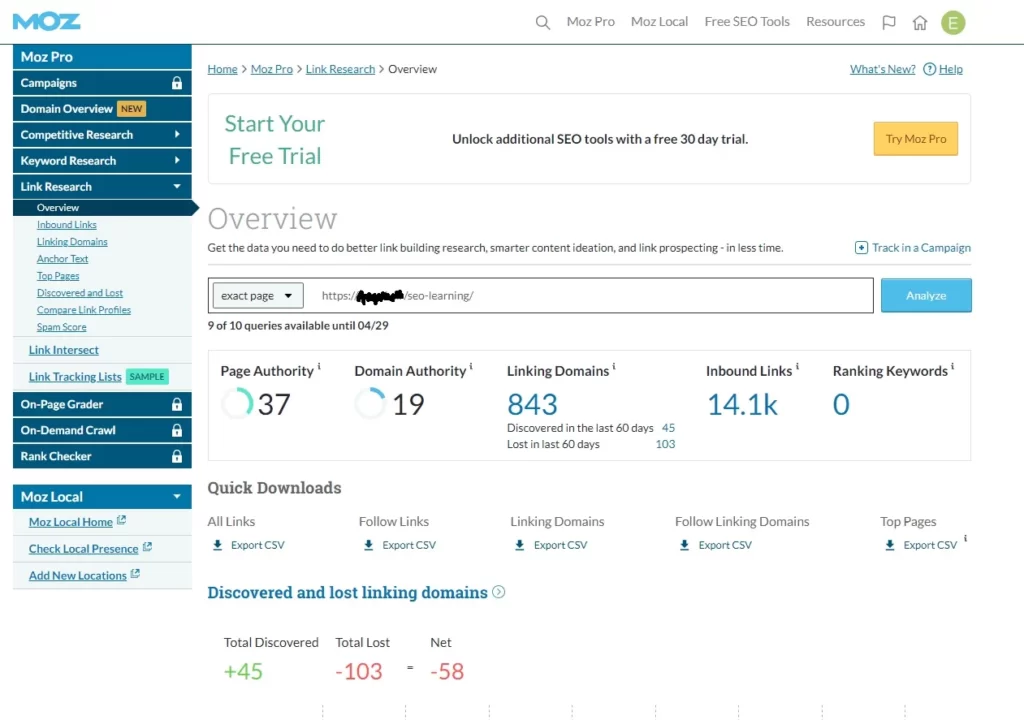Click the Analyze button
The image size is (1024, 720).
click(926, 295)
